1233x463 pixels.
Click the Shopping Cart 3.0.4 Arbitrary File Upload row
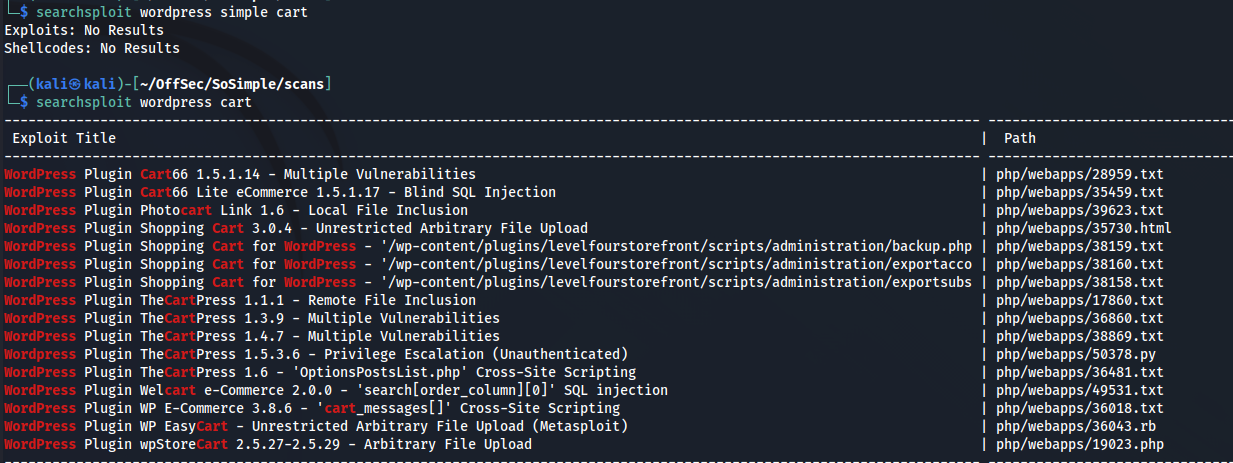[296, 228]
